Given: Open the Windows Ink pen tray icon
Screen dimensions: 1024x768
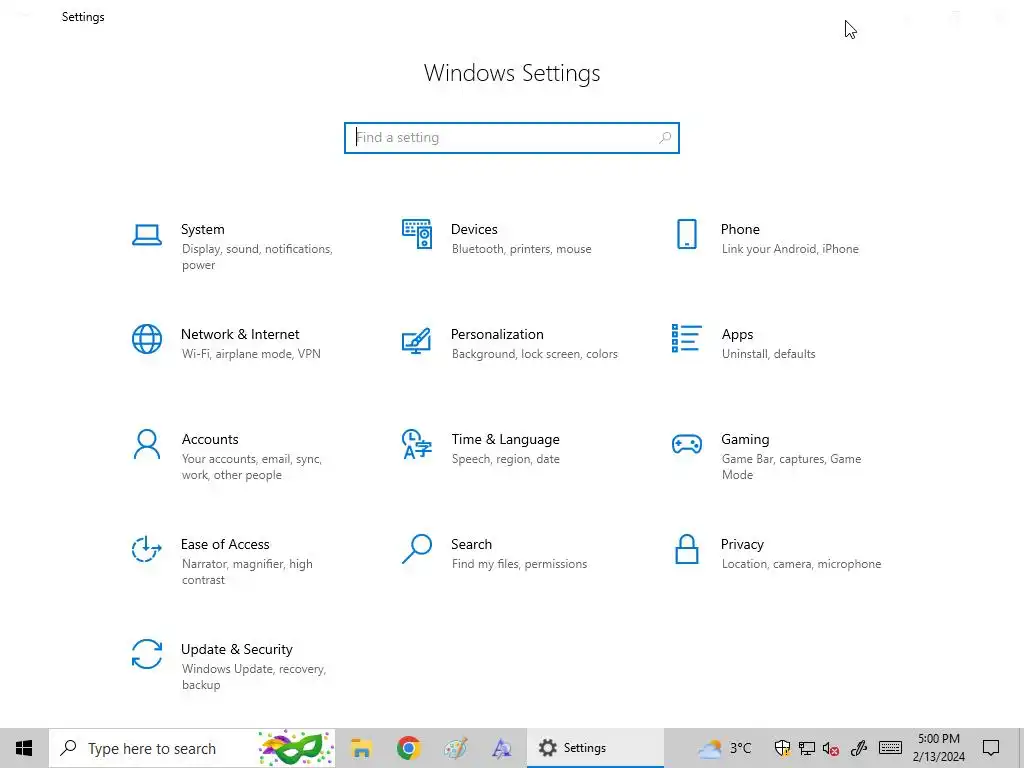Looking at the screenshot, I should coord(858,748).
